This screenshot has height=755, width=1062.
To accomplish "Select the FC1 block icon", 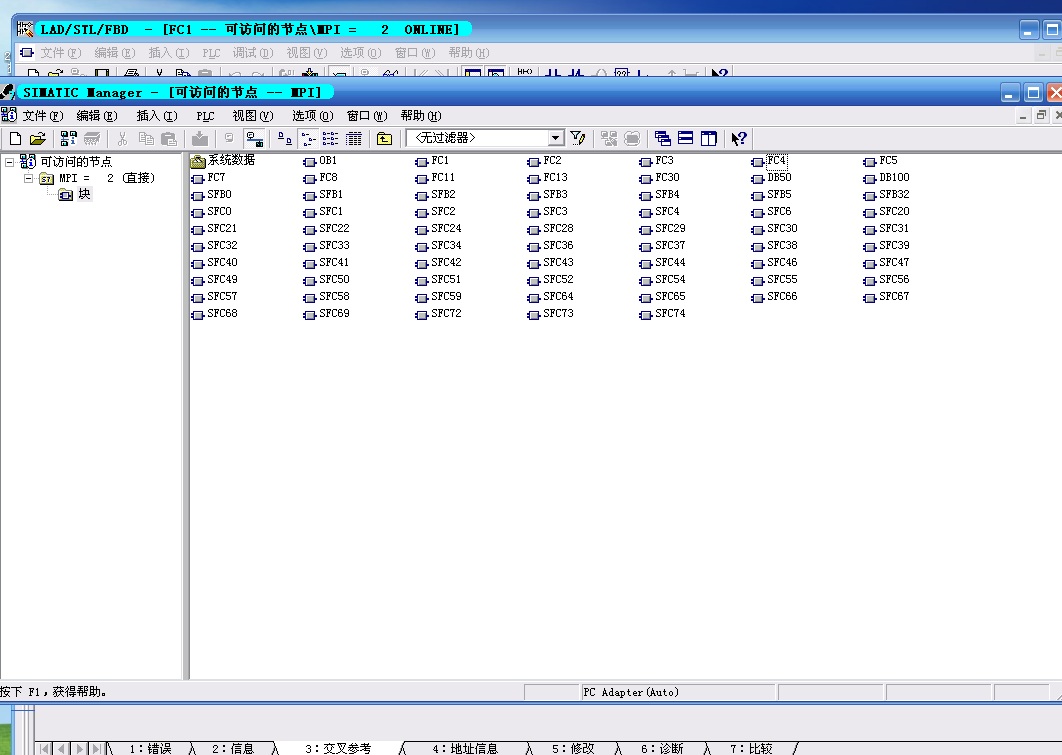I will point(421,161).
